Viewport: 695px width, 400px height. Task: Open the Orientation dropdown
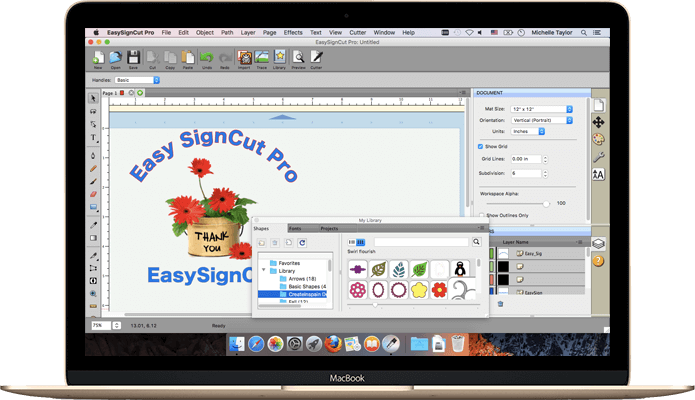pos(542,120)
